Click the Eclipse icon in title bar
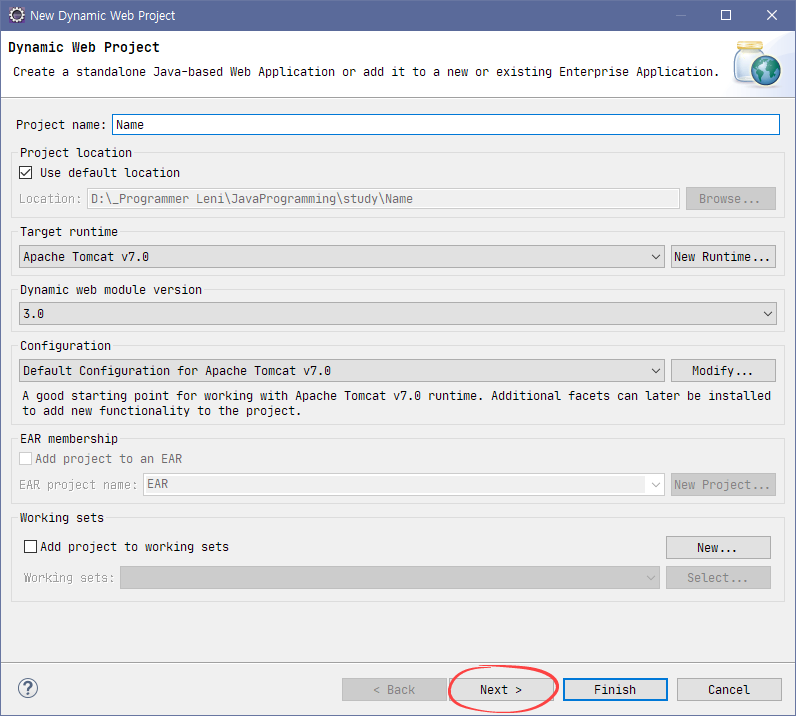This screenshot has height=716, width=796. click(16, 15)
